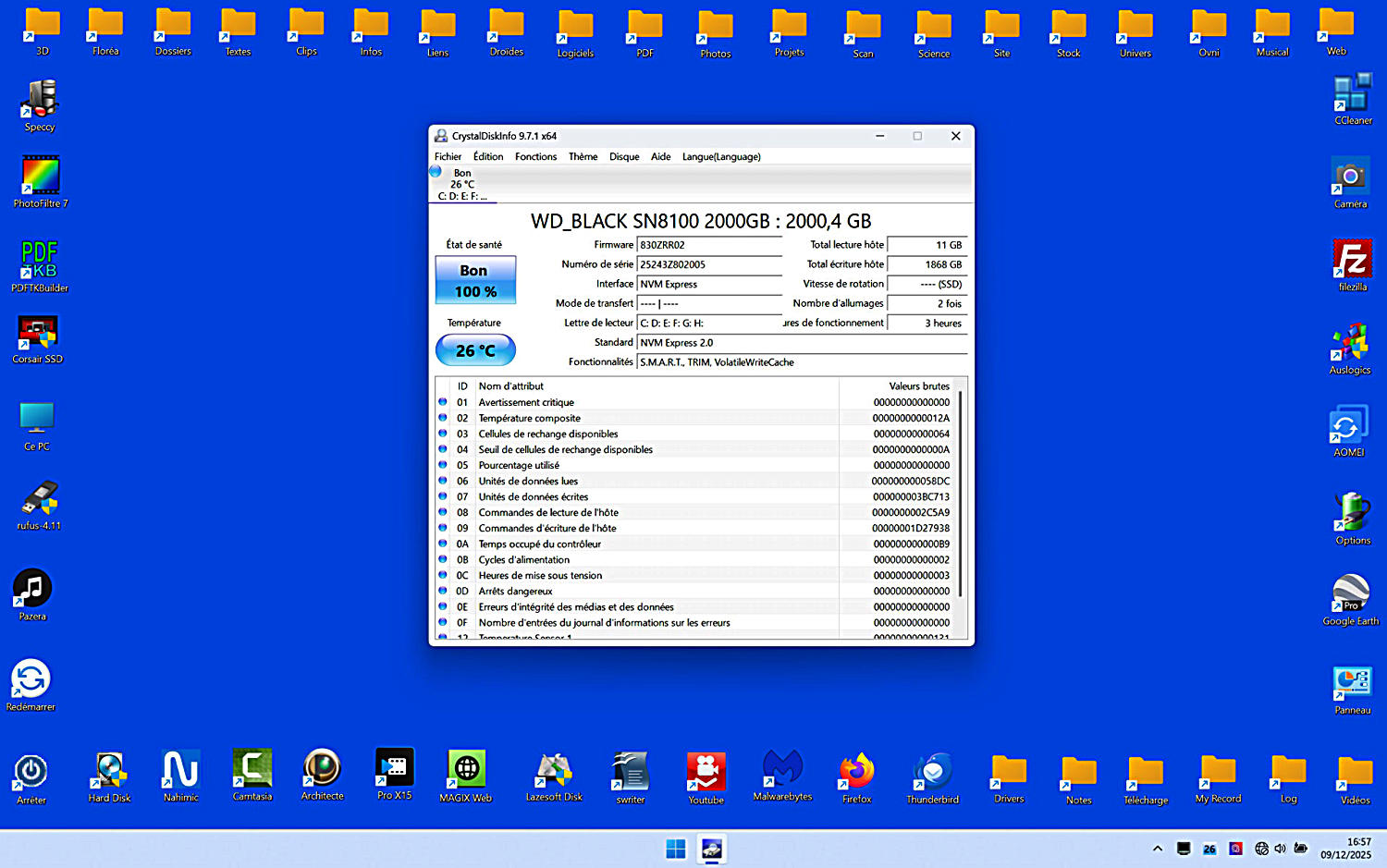Open the Fichier menu

[448, 157]
